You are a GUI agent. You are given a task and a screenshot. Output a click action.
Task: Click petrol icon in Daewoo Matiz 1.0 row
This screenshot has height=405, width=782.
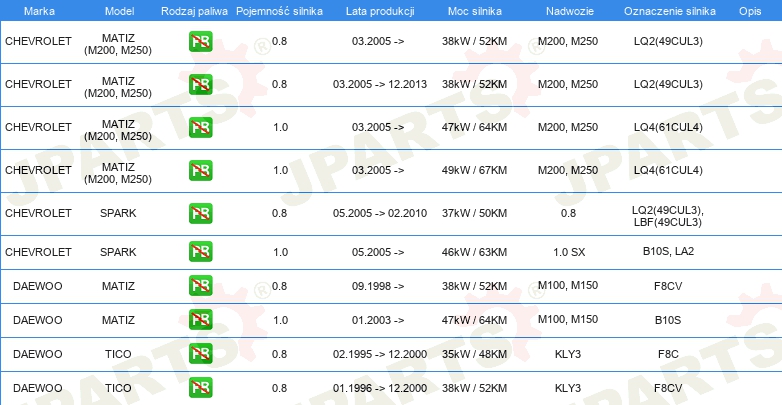click(x=201, y=320)
